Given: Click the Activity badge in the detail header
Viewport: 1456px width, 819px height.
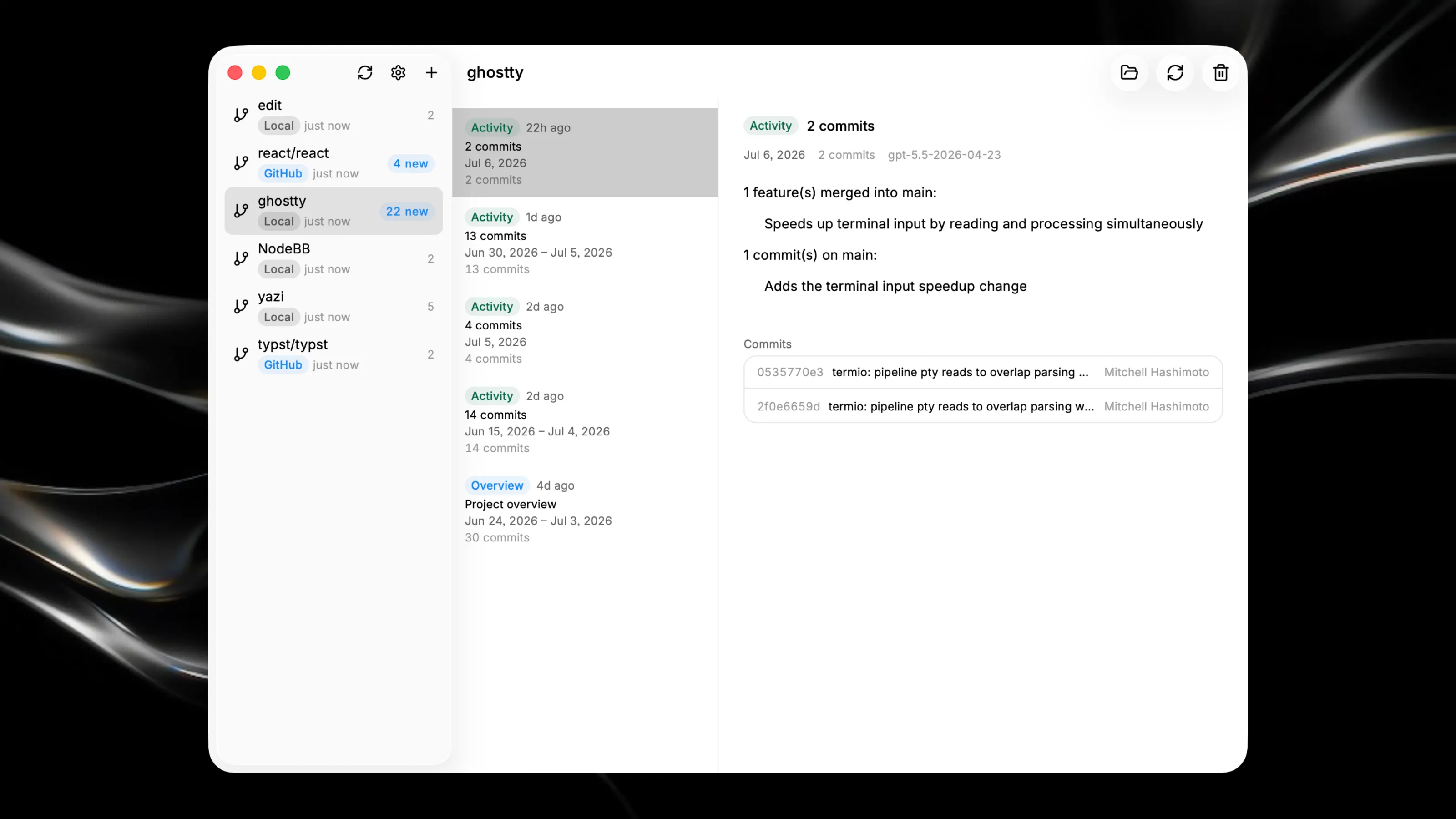Looking at the screenshot, I should coord(770,126).
